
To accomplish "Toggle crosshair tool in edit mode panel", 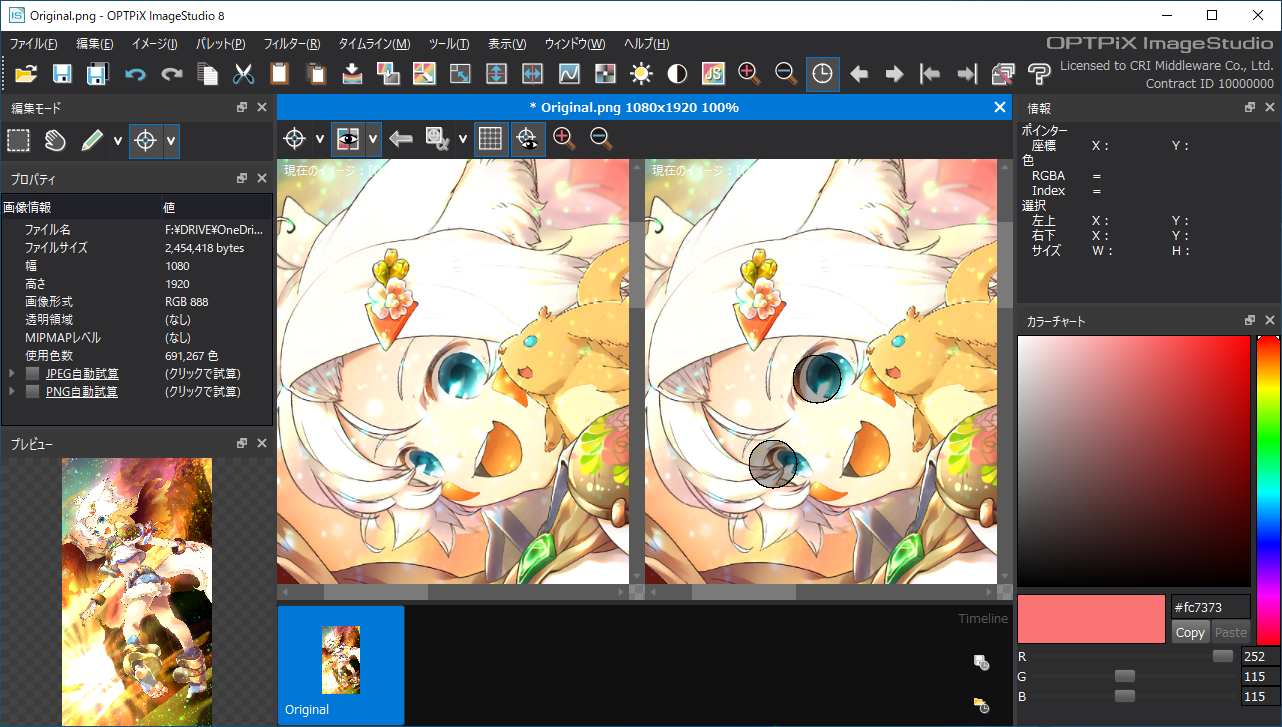I will click(145, 141).
